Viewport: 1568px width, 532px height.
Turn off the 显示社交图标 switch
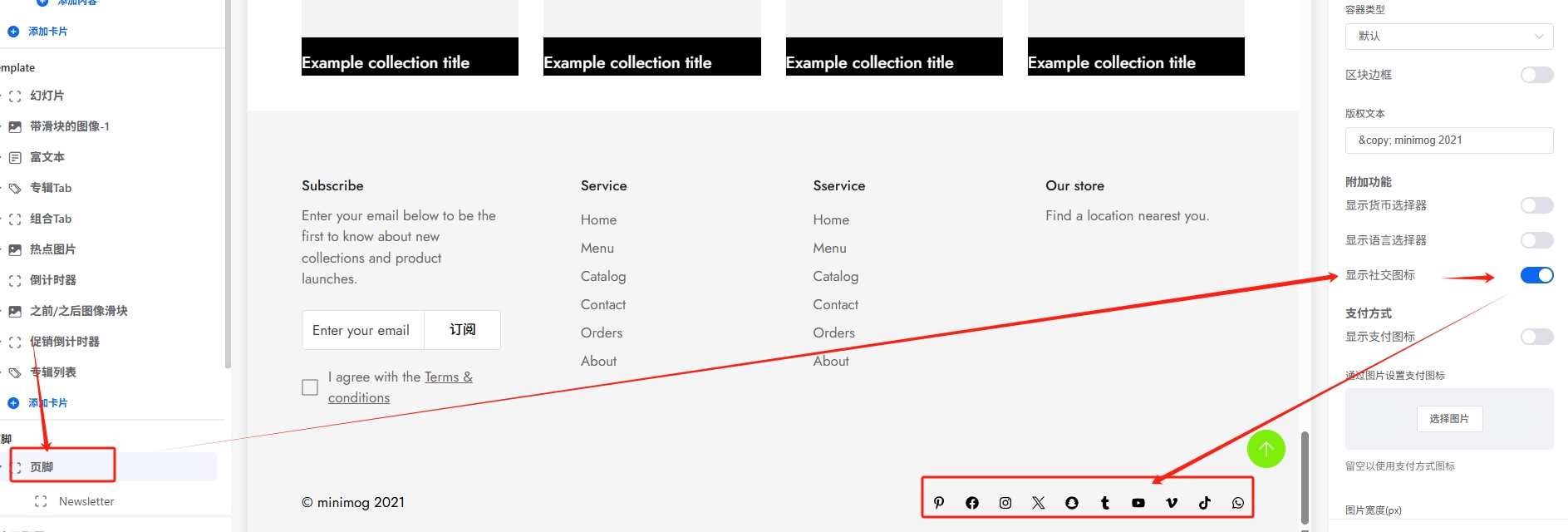1536,275
